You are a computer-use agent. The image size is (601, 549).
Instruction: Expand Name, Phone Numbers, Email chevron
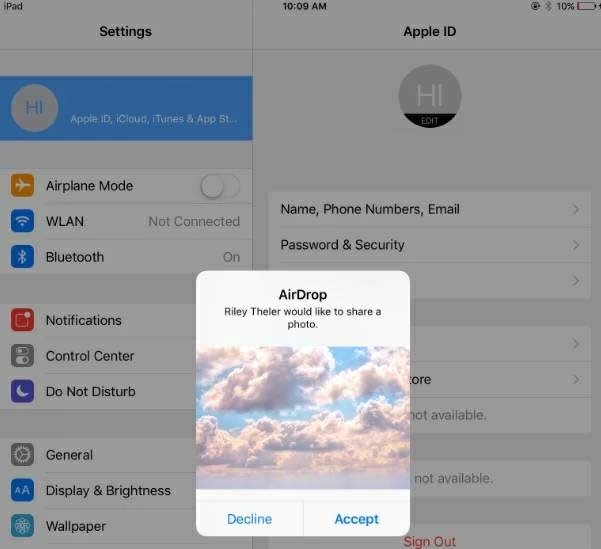point(575,210)
